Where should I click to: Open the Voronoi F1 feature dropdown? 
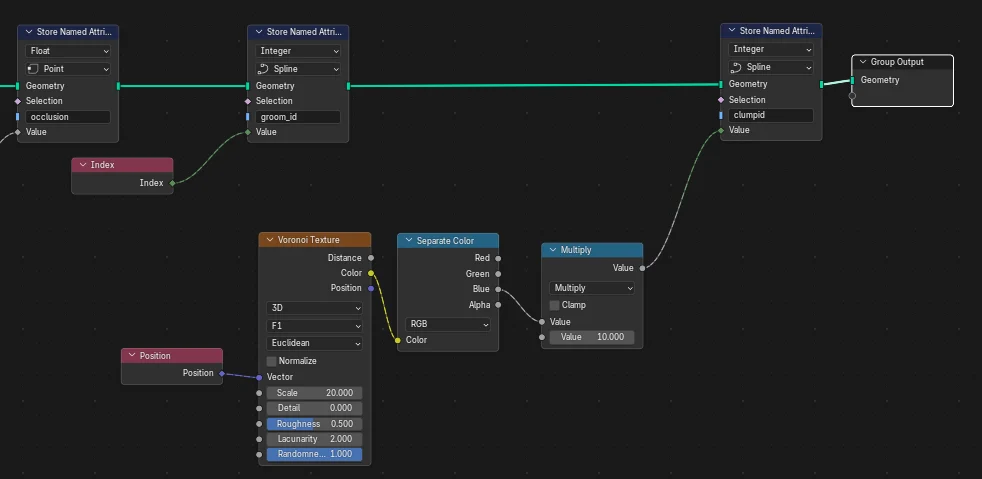(x=314, y=326)
